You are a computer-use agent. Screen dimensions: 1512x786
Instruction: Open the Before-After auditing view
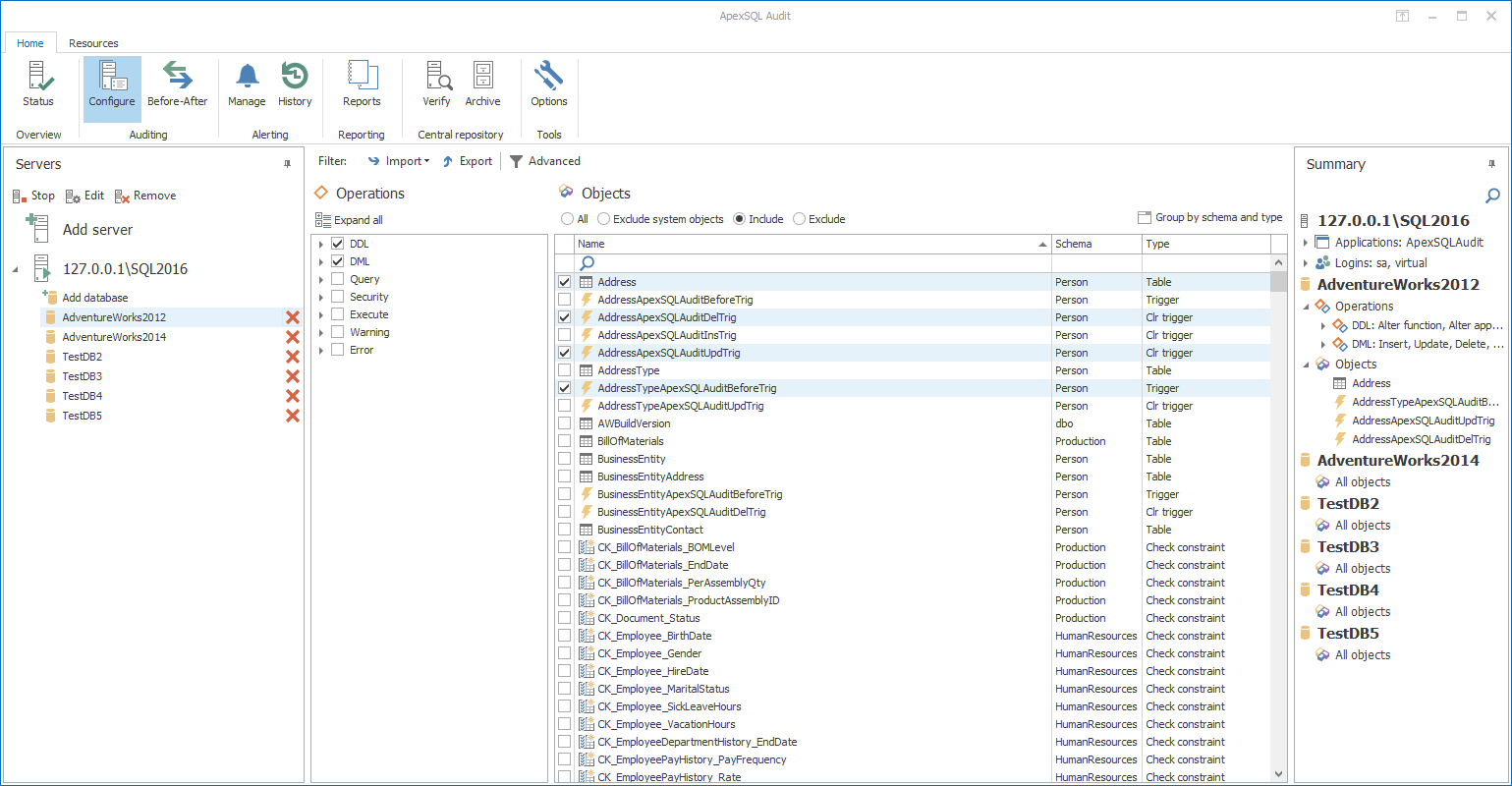coord(177,86)
